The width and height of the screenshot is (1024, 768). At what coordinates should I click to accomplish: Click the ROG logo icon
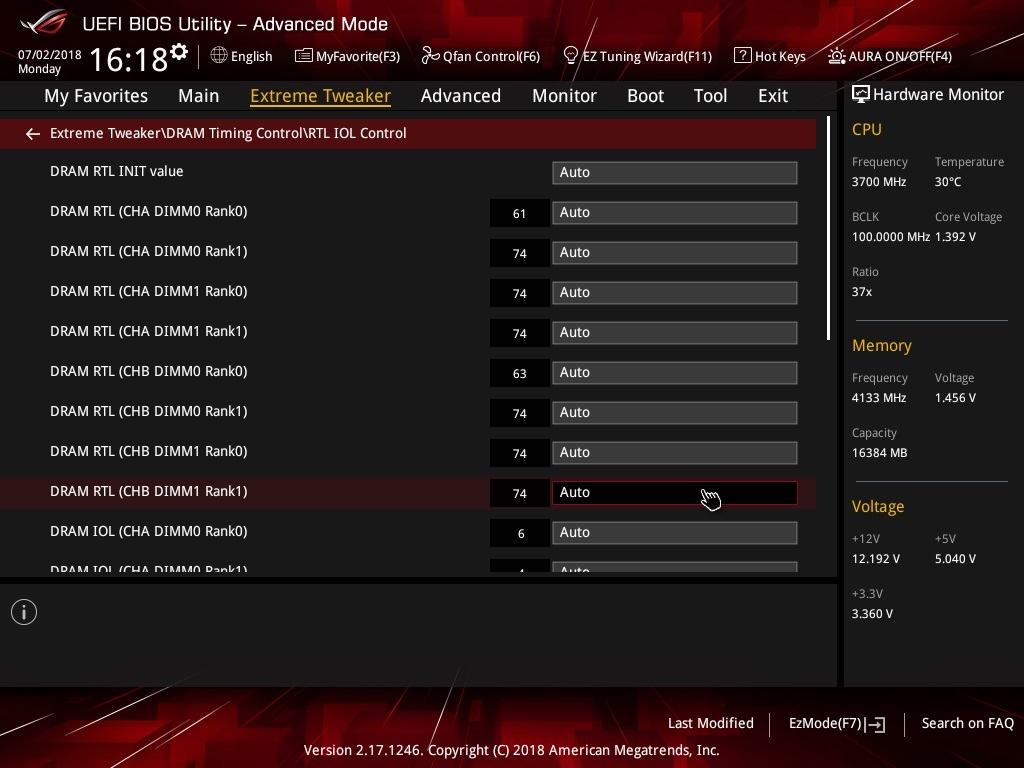(x=43, y=23)
